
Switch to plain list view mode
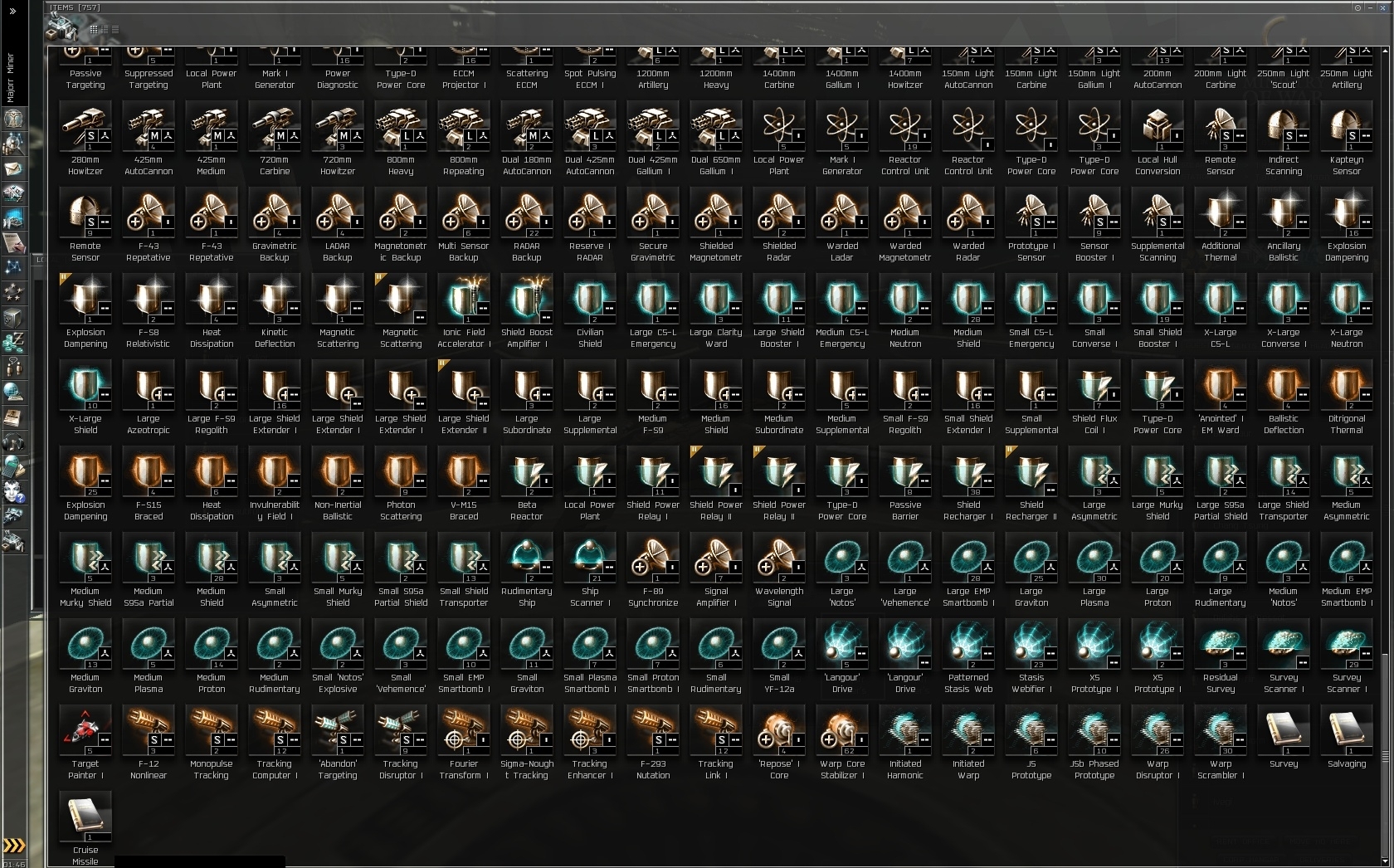point(115,29)
